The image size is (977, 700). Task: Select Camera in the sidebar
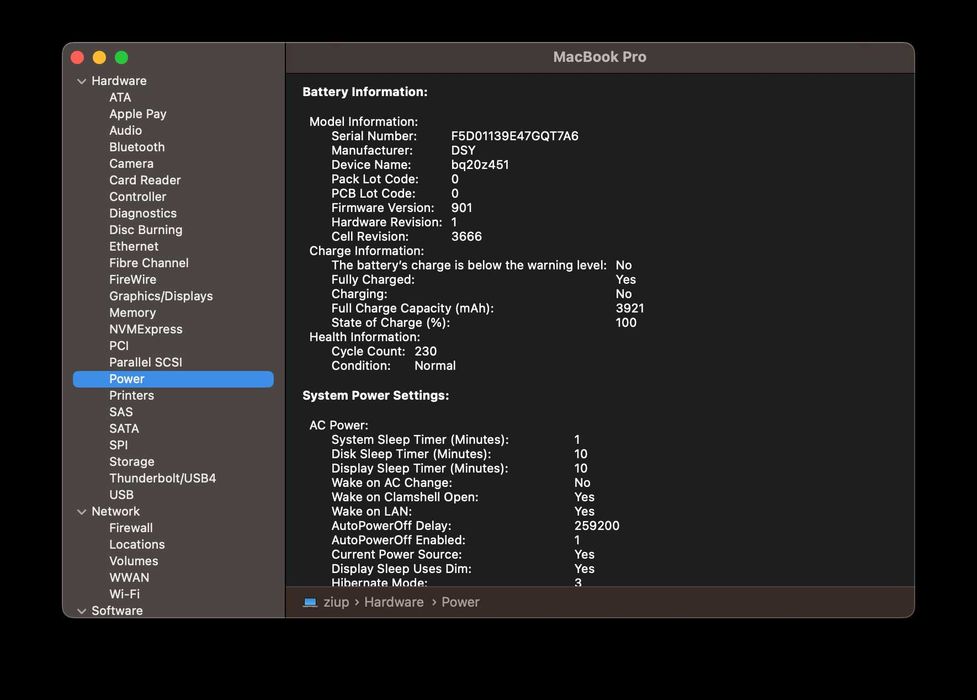tap(131, 163)
